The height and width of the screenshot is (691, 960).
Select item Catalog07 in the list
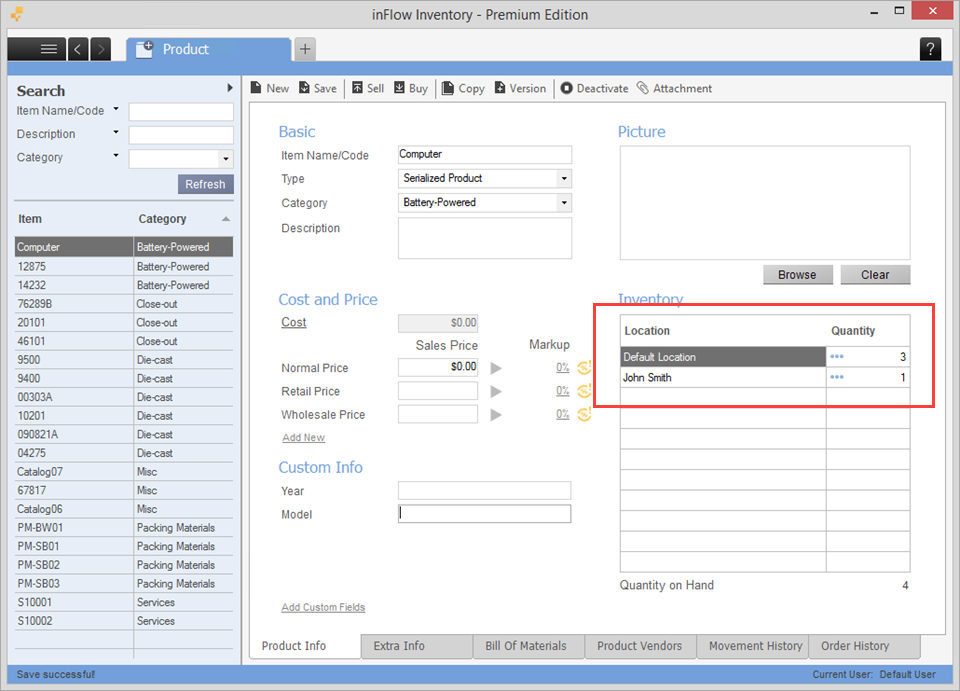(124, 471)
